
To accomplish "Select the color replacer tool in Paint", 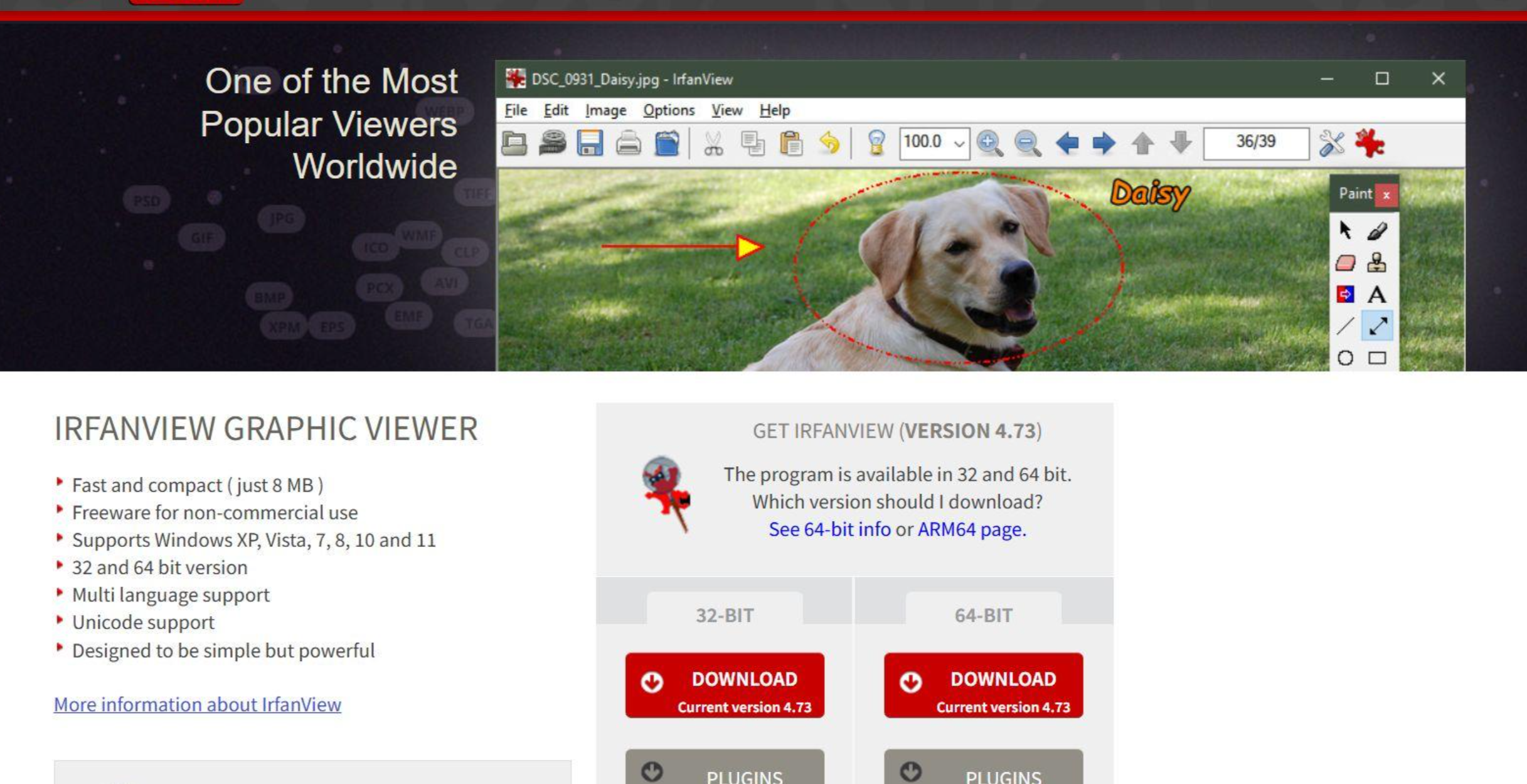I will coord(1345,294).
